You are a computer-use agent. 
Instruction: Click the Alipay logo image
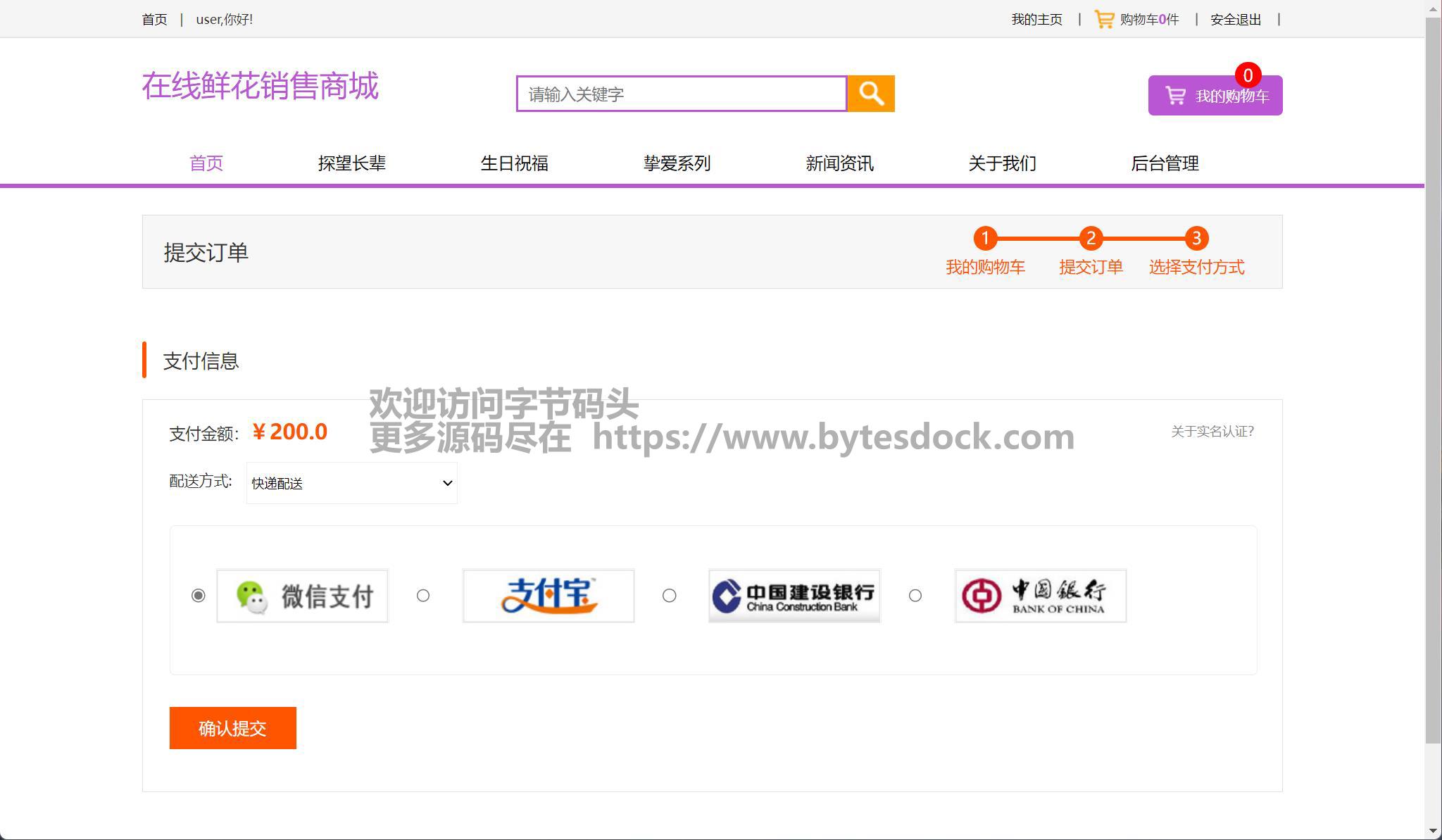(x=548, y=596)
